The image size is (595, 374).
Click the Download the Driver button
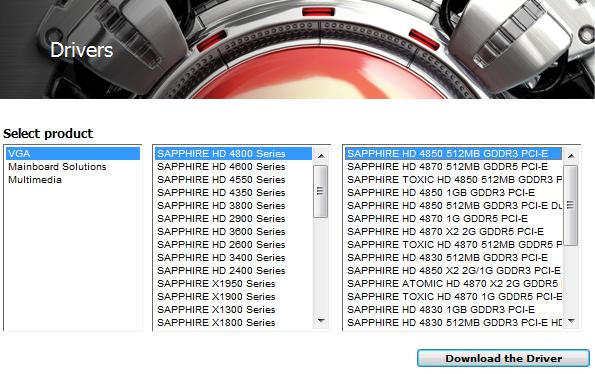[x=503, y=358]
